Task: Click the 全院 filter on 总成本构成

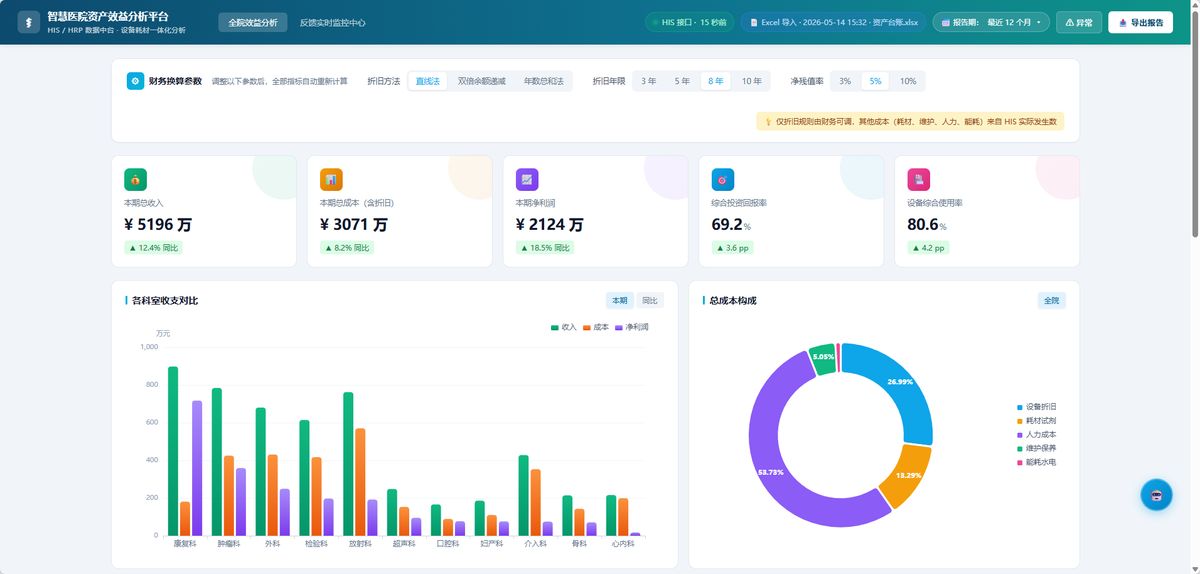Action: 1052,300
